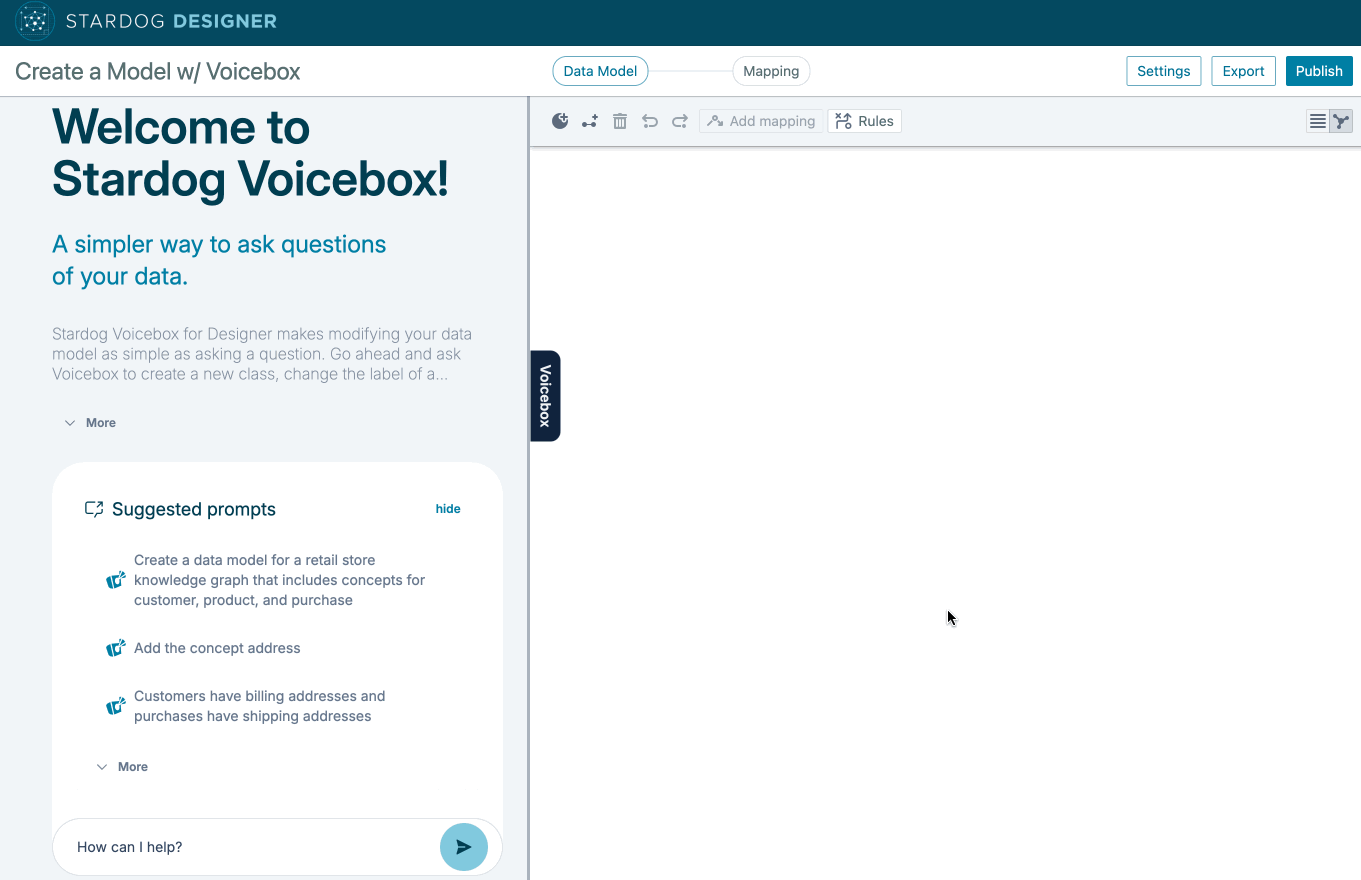Switch to the Mapping step tab
Viewport: 1361px width, 880px height.
pos(771,71)
